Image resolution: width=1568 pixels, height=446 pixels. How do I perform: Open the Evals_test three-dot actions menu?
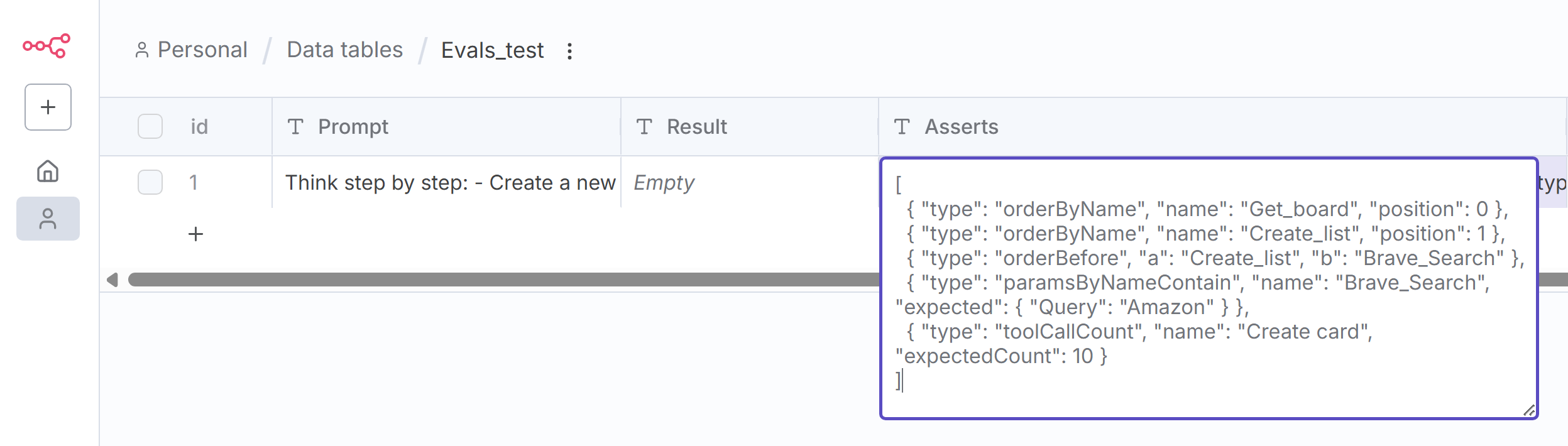[569, 51]
